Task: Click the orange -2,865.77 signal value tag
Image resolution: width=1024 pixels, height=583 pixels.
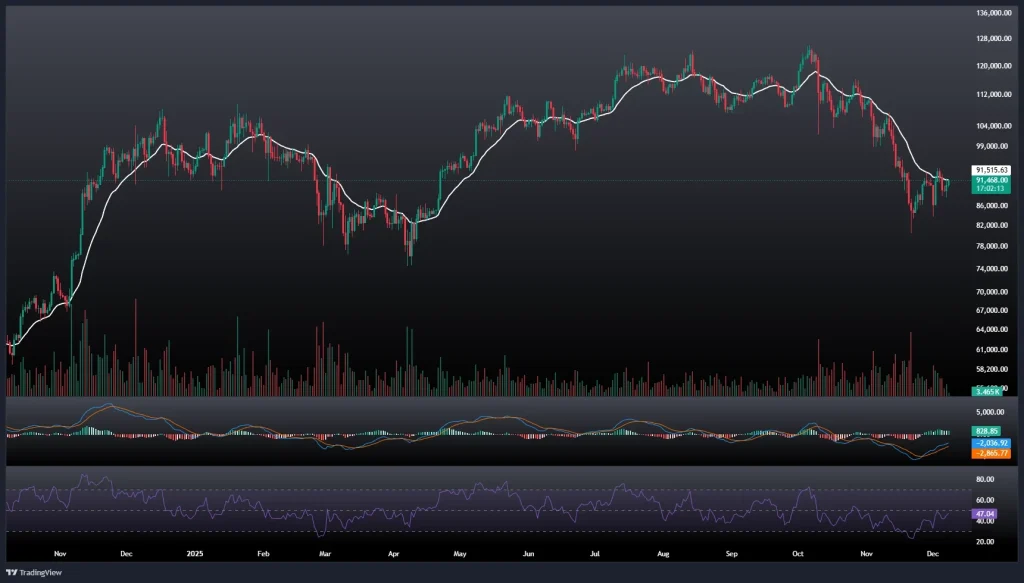Action: tap(991, 453)
